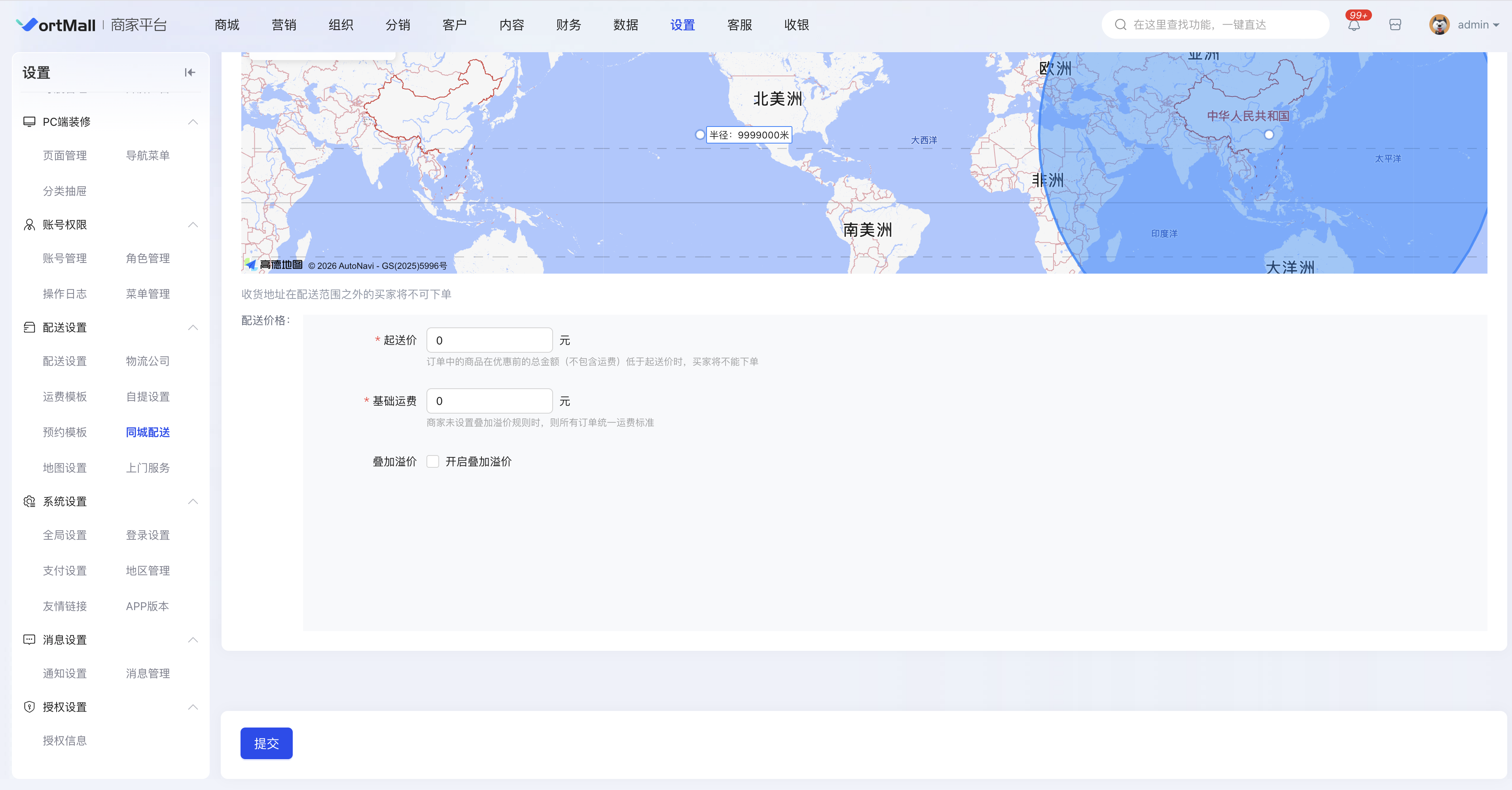Image resolution: width=1512 pixels, height=790 pixels.
Task: Click the 提交 submit button
Action: [266, 743]
